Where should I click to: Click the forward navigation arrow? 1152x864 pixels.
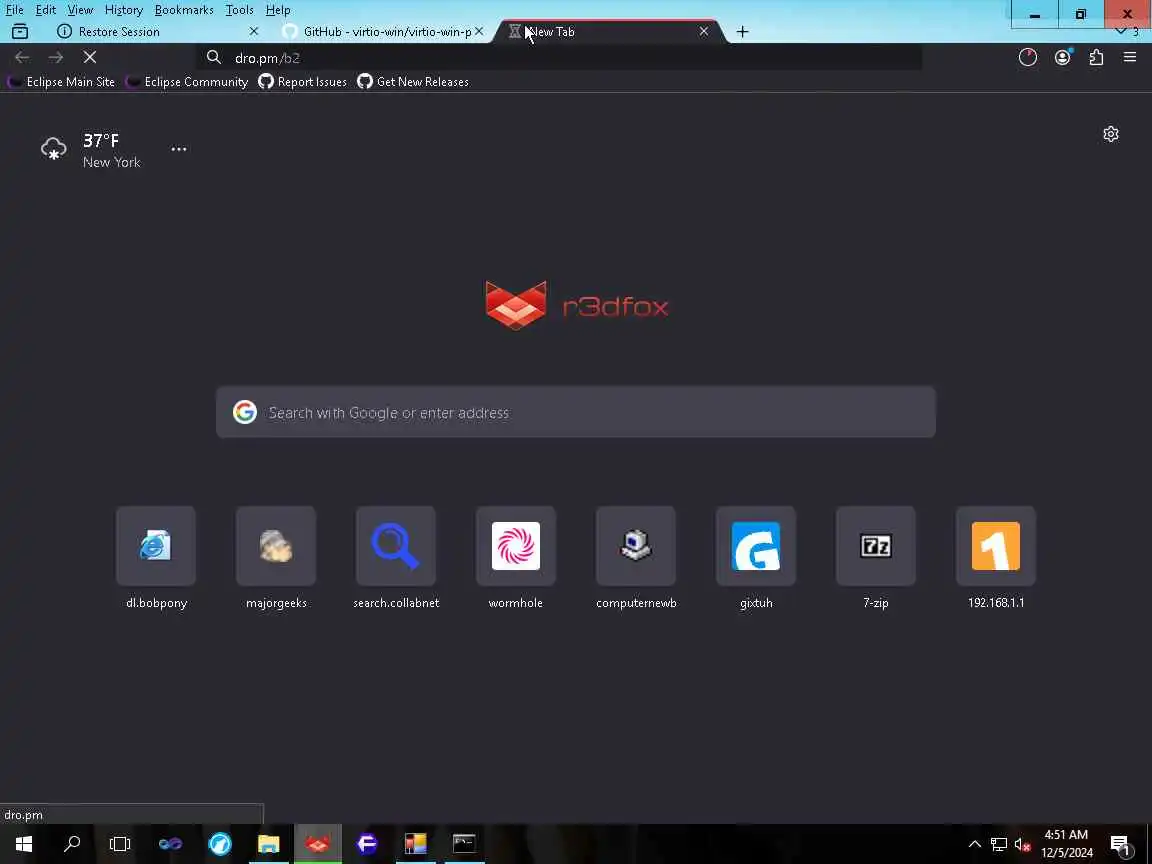[56, 57]
